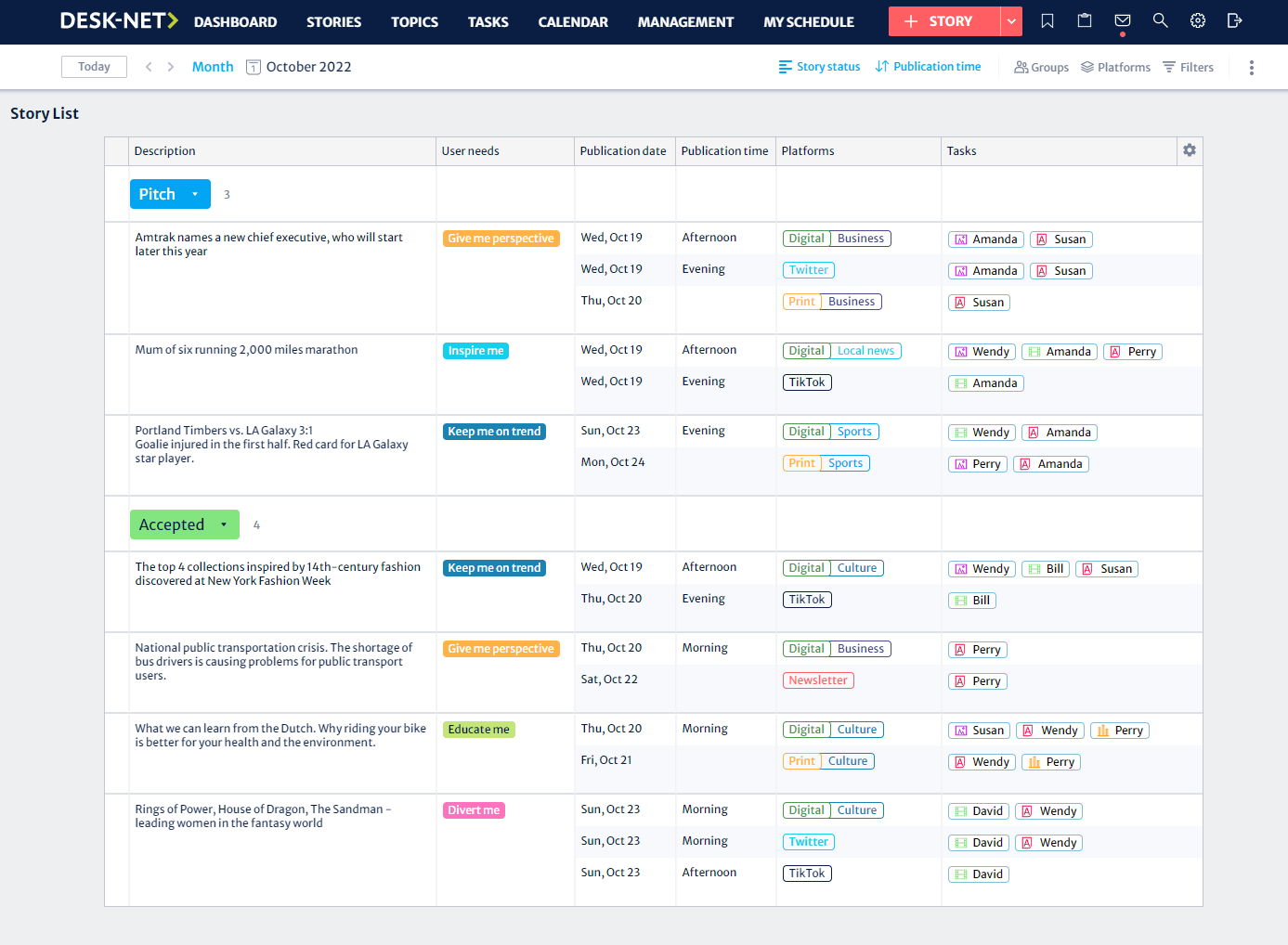
Task: Open settings via the gear icon
Action: coord(1197,19)
